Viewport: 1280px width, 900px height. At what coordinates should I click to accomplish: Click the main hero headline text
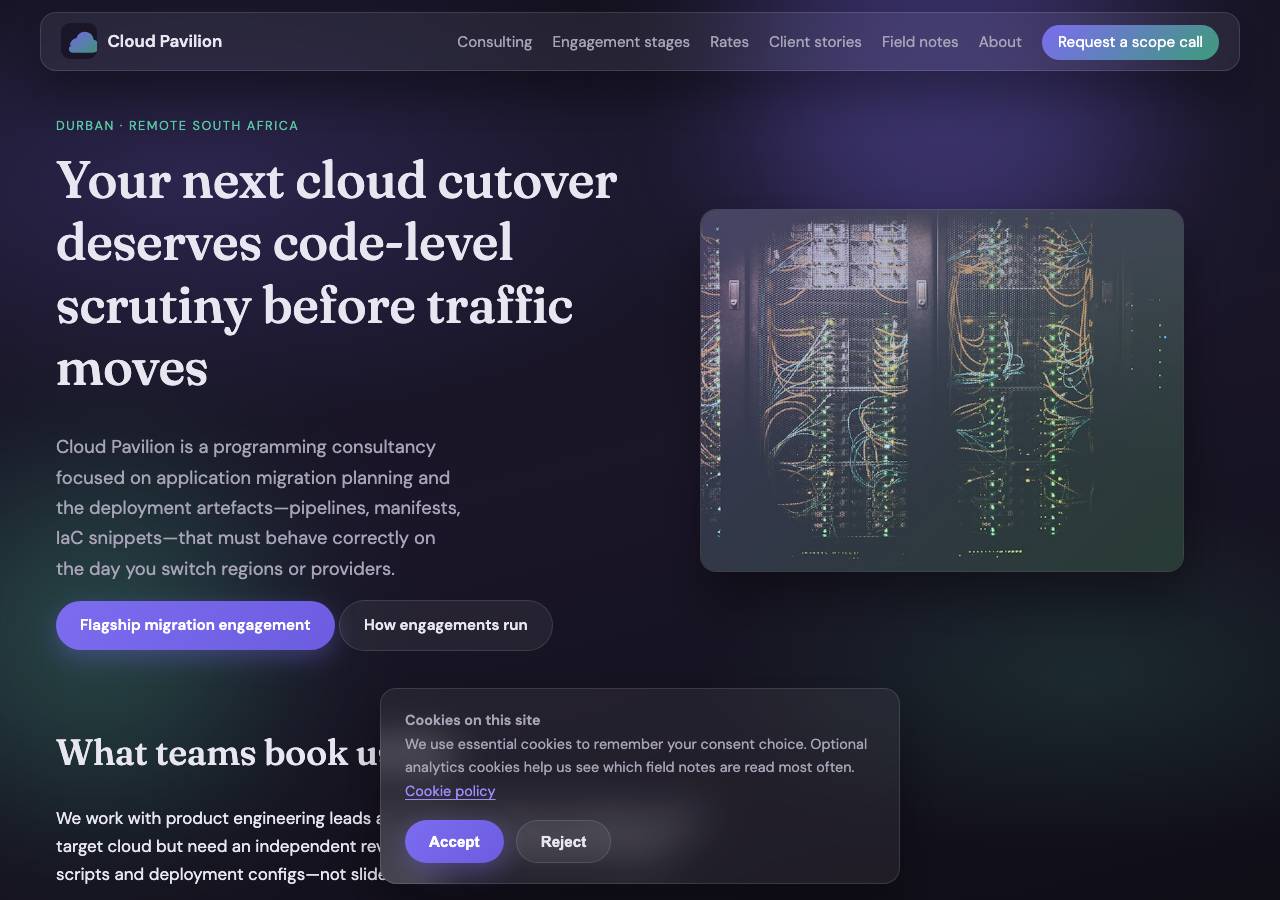coord(337,274)
